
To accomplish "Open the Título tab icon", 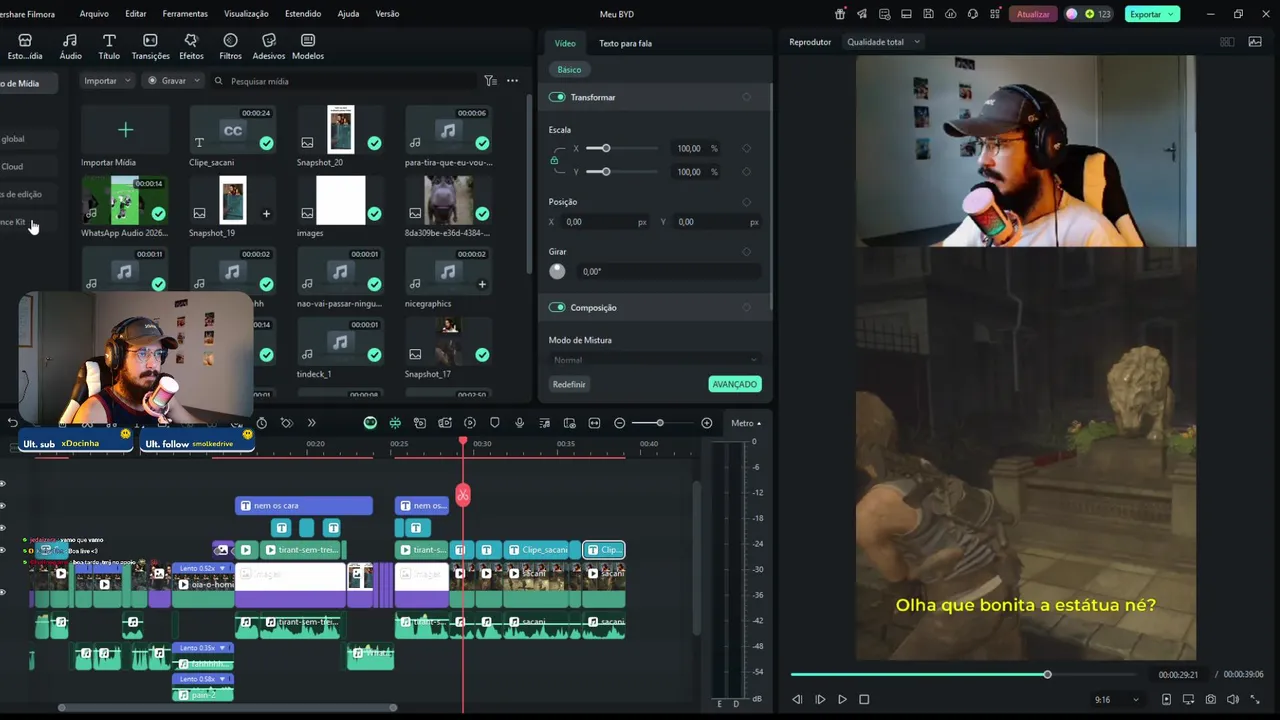I will tap(109, 40).
